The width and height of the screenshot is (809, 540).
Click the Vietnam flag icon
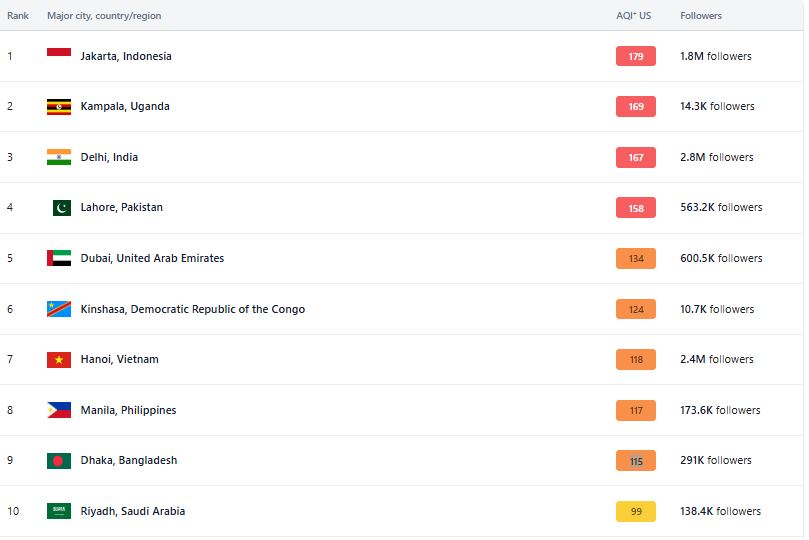(59, 359)
